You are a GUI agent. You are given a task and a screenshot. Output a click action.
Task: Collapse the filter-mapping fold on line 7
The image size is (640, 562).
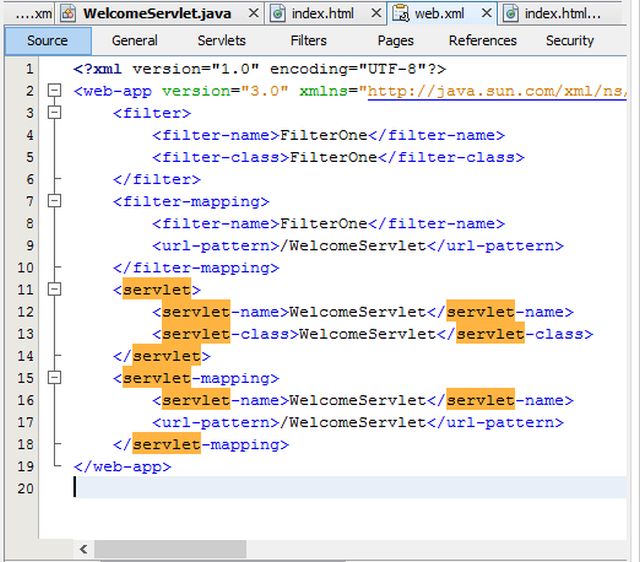click(x=54, y=201)
